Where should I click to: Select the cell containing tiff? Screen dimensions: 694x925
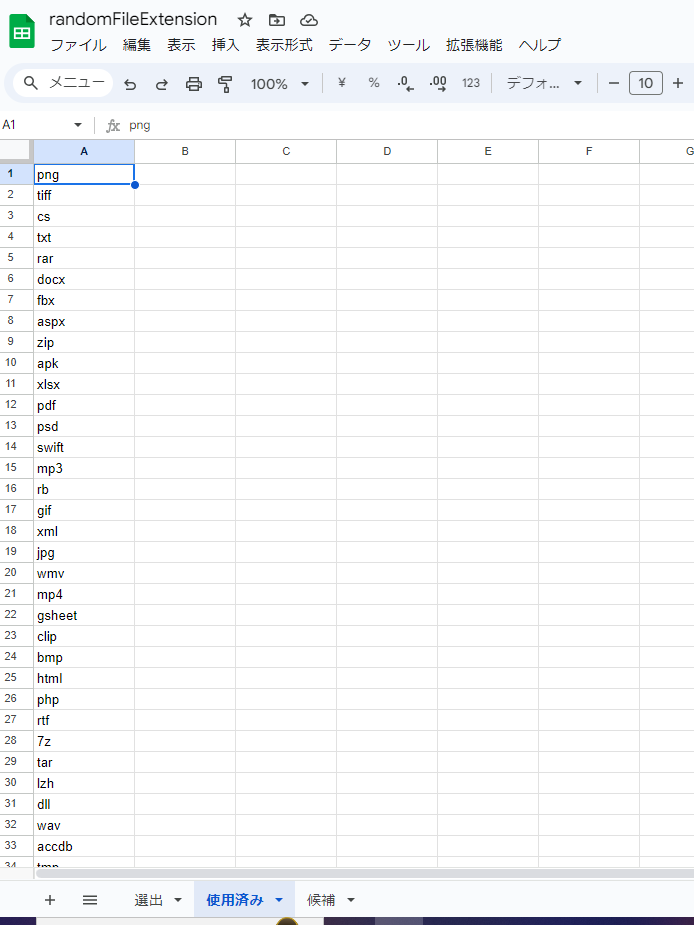pos(84,195)
